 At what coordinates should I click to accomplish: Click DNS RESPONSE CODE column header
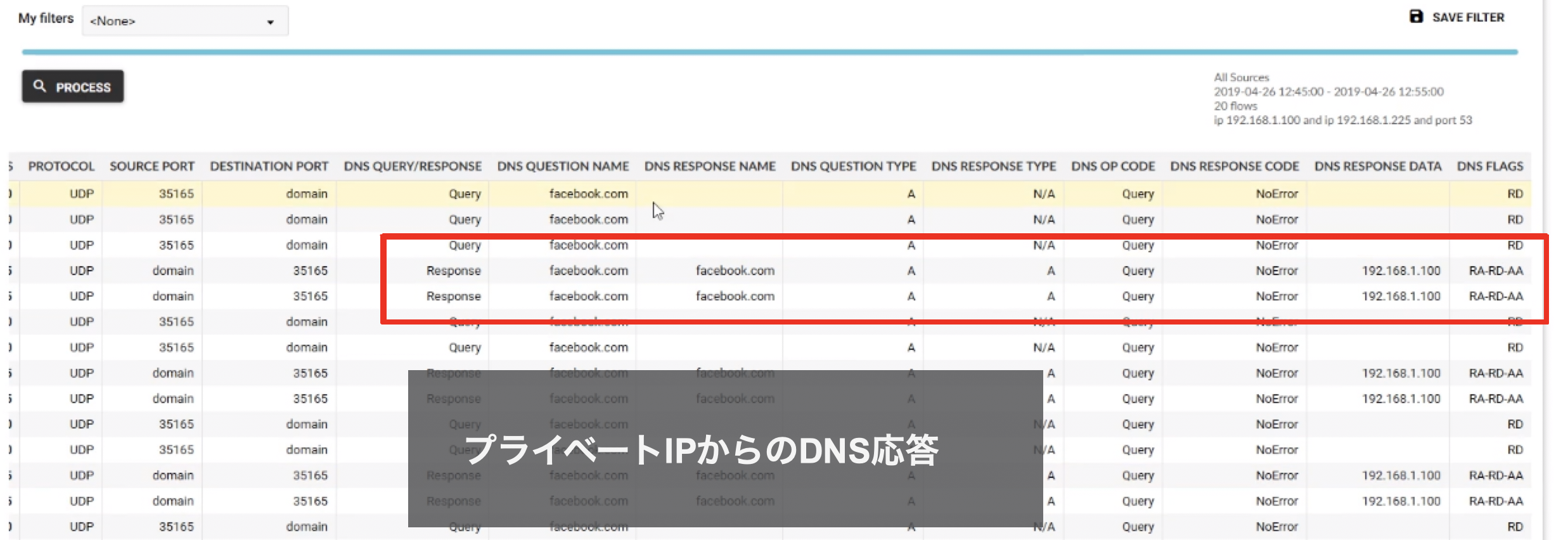(x=1234, y=166)
